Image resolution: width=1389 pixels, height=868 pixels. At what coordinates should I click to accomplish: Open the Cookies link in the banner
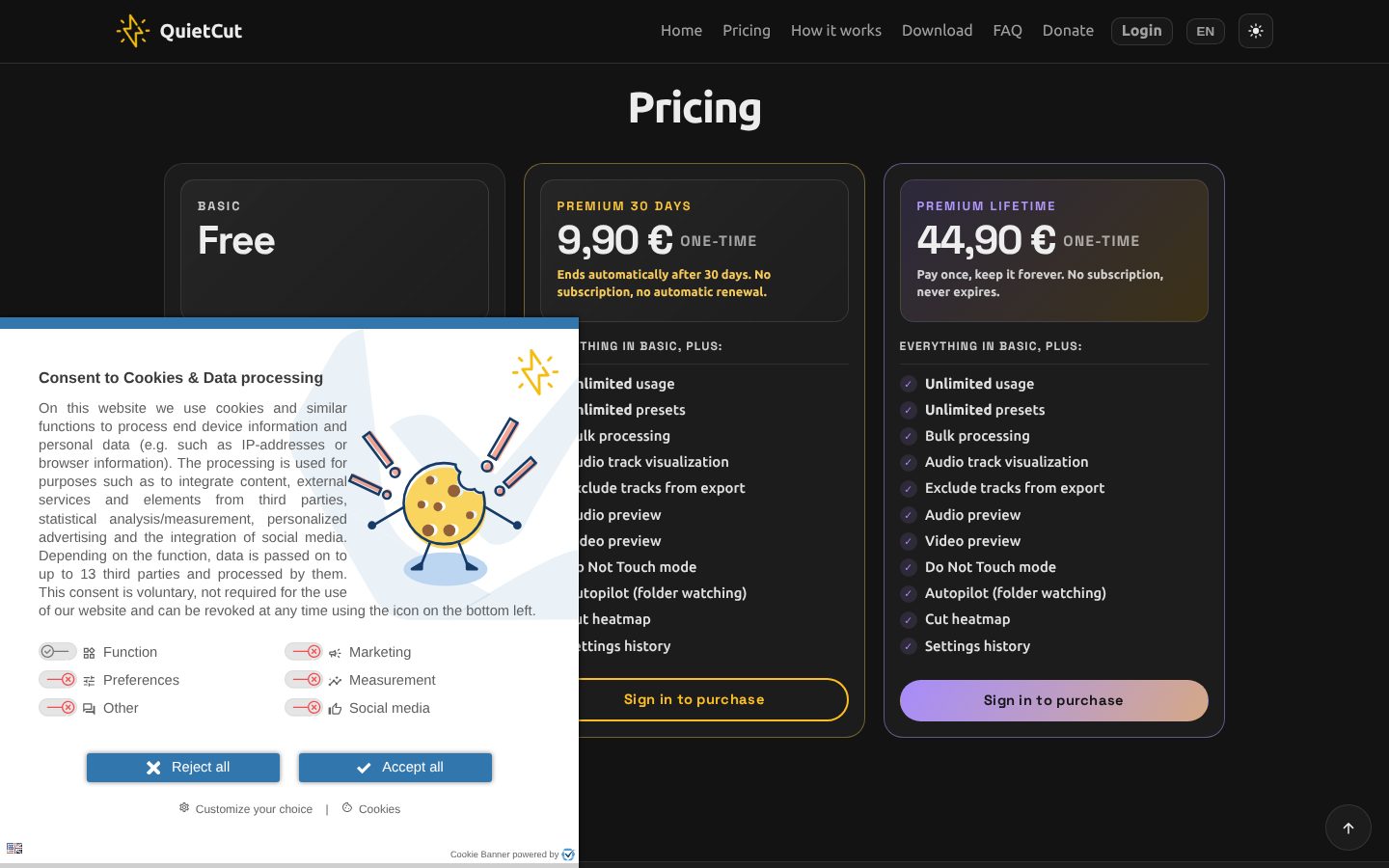(371, 809)
